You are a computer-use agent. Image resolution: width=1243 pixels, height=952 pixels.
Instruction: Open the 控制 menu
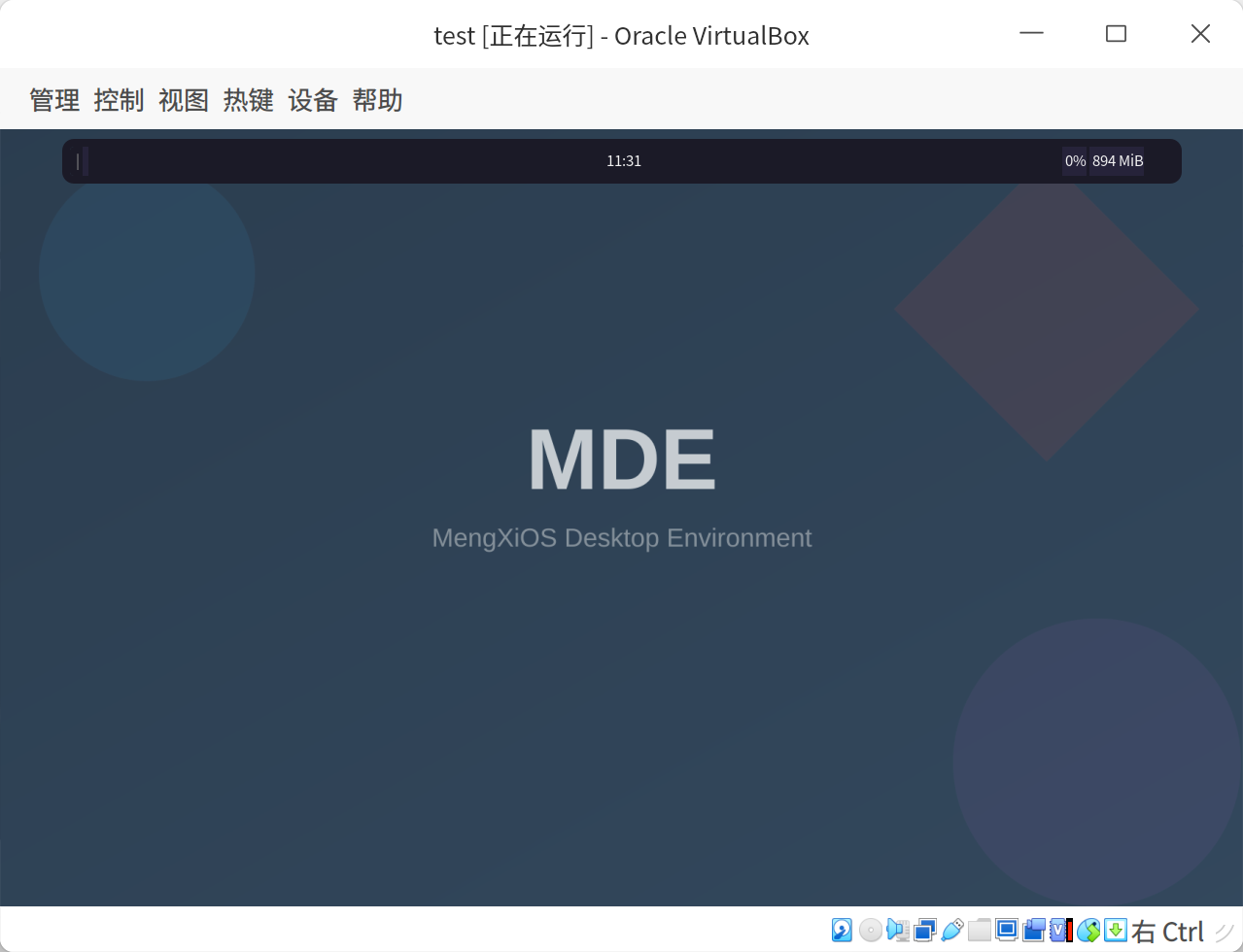click(120, 100)
